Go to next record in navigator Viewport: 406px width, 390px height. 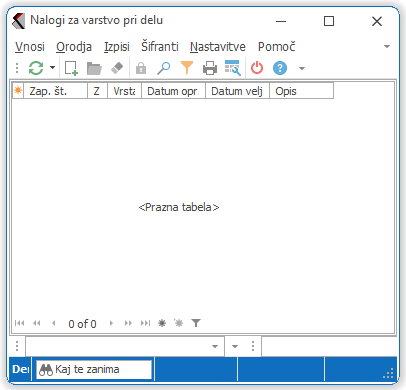(111, 323)
